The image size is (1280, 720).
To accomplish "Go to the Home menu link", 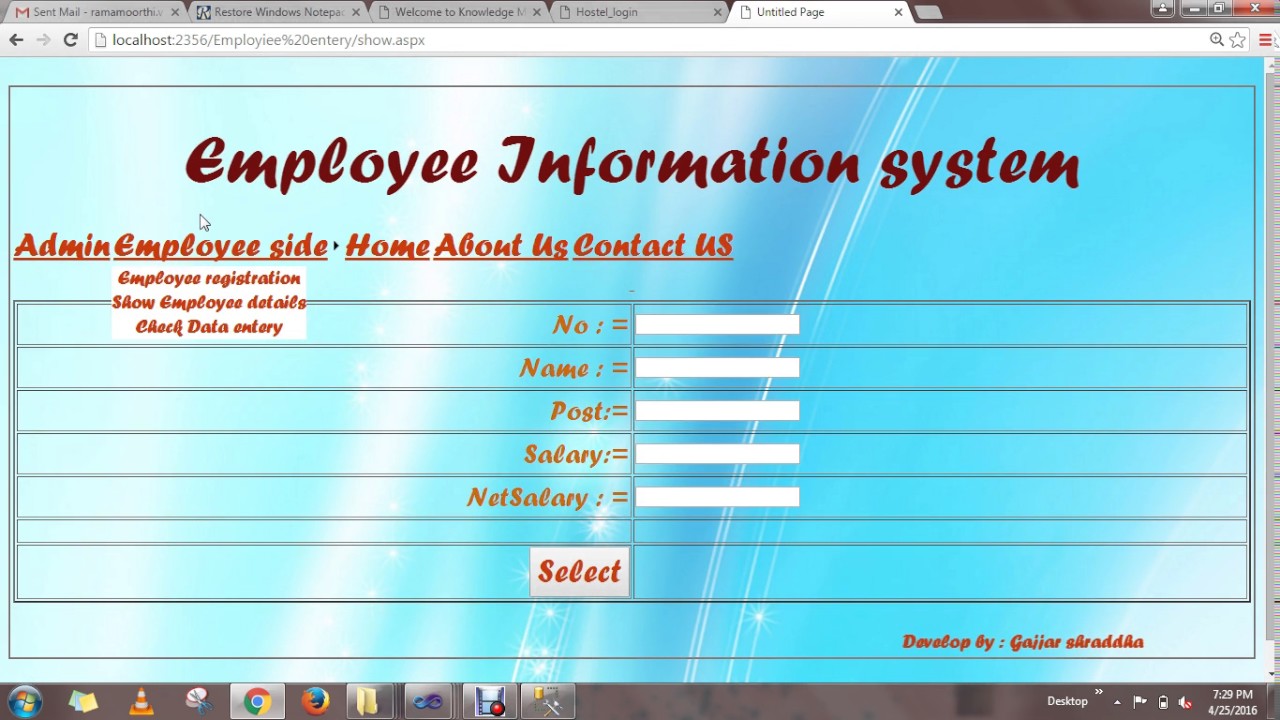I will 388,246.
